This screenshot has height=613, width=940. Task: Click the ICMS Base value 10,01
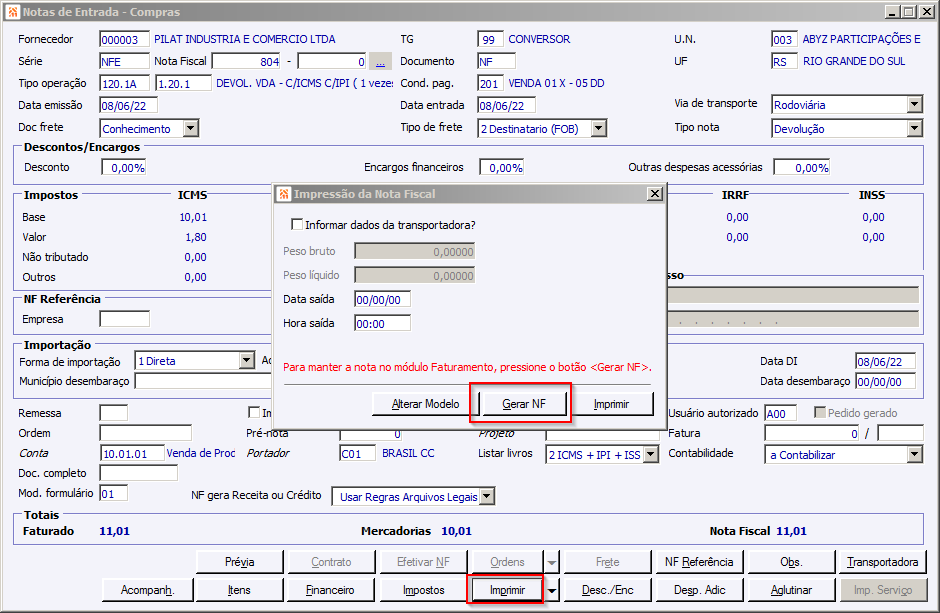point(193,217)
